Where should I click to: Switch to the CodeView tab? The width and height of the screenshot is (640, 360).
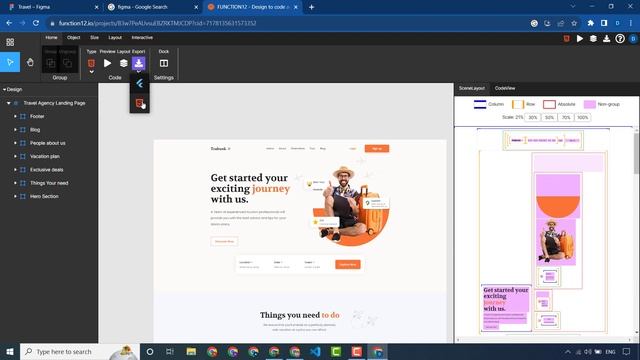pos(505,88)
